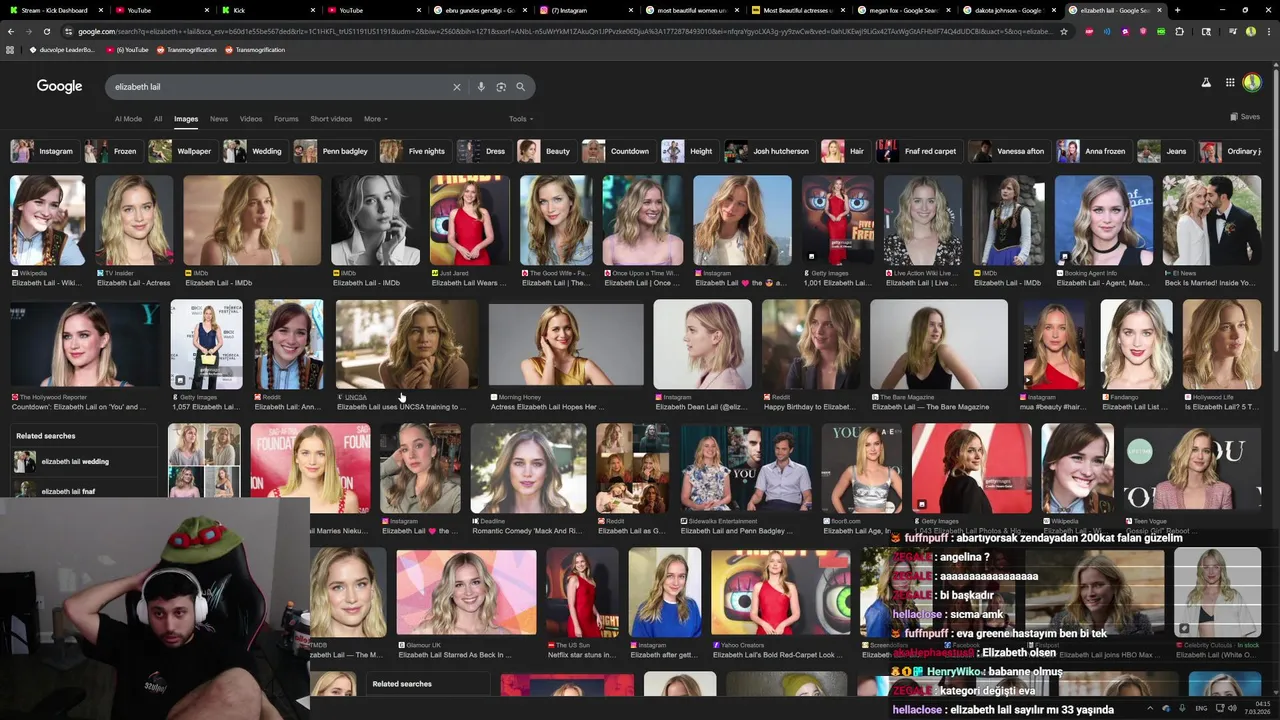Open the UNCSA image result
This screenshot has height=720, width=1280.
pos(407,344)
